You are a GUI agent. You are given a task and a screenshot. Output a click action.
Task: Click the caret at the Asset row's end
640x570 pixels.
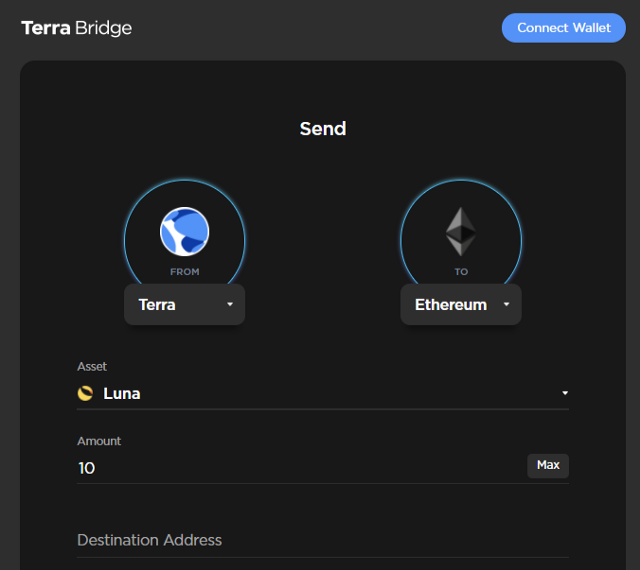564,394
